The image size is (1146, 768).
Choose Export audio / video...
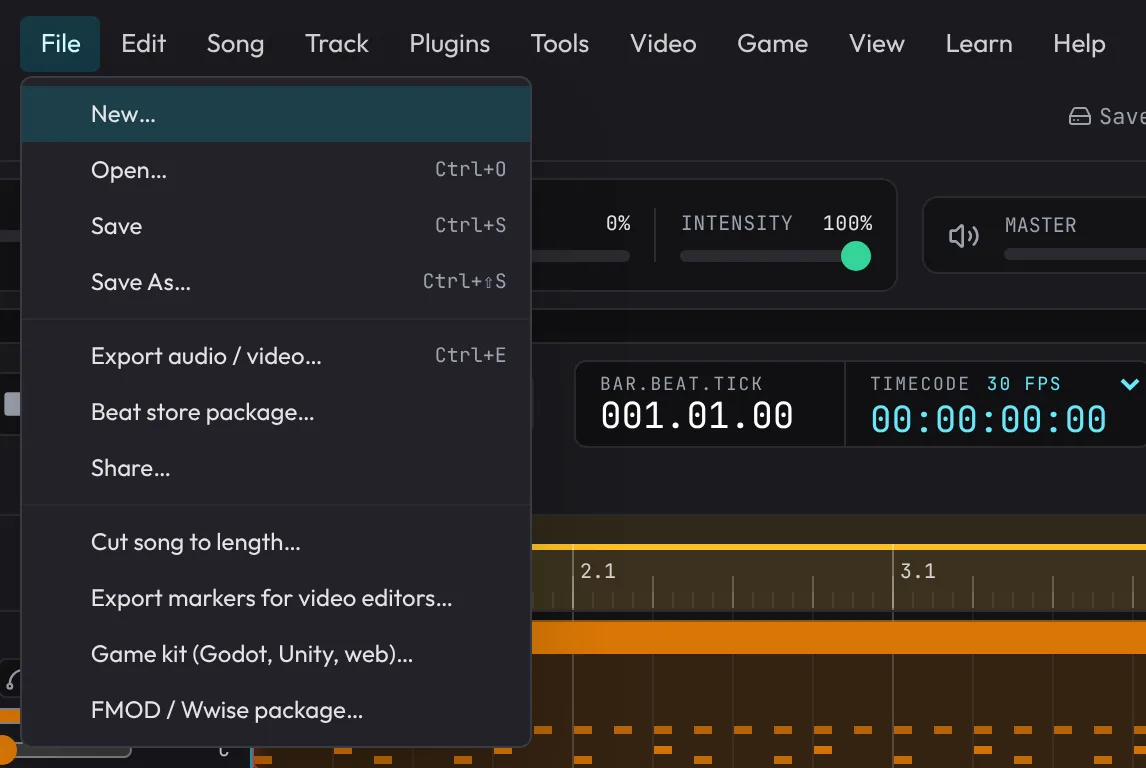[x=276, y=356]
